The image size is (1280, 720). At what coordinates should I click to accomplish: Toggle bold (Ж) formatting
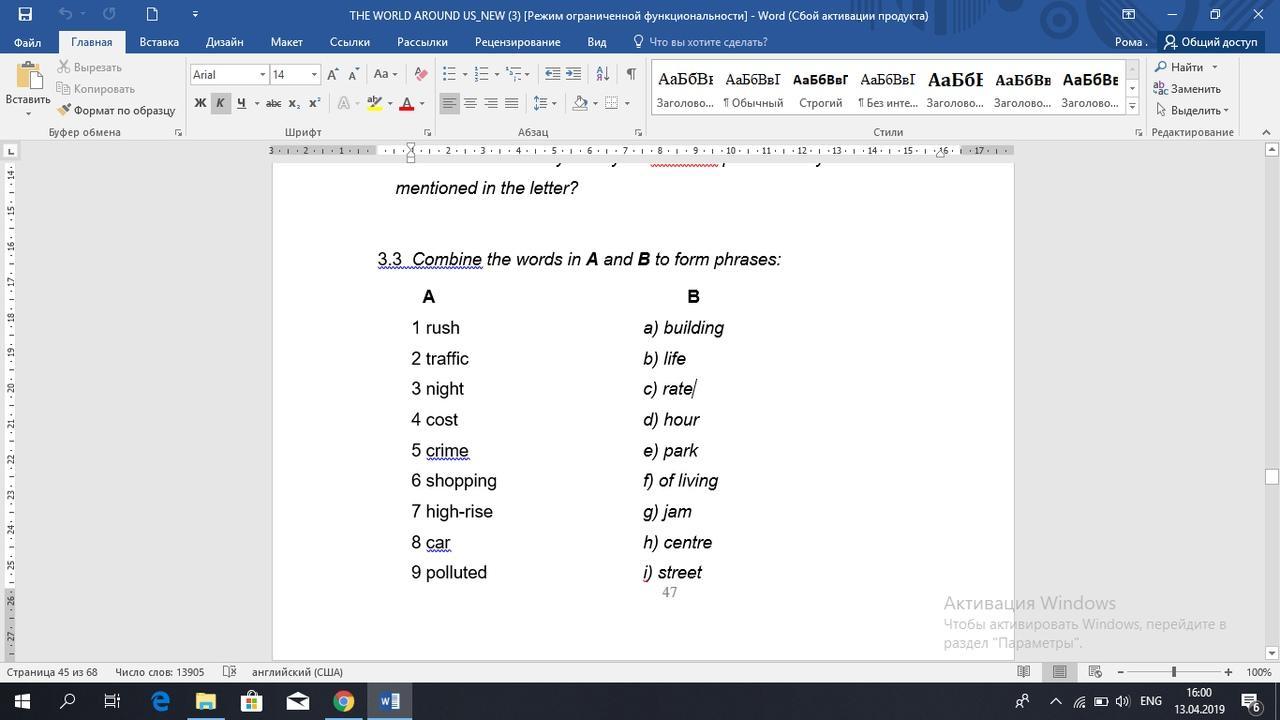(x=200, y=103)
